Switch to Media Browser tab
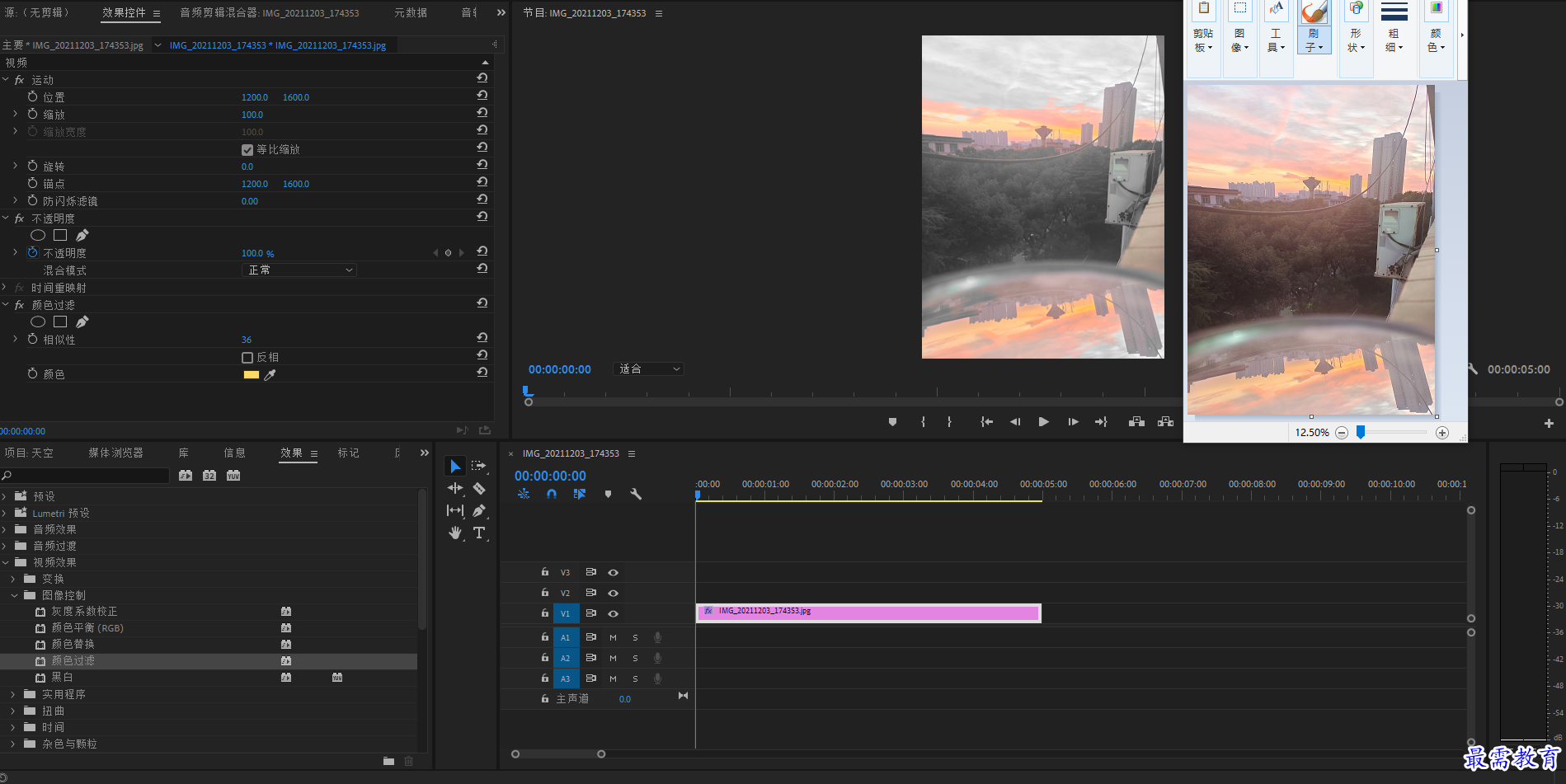The height and width of the screenshot is (784, 1566). point(115,453)
